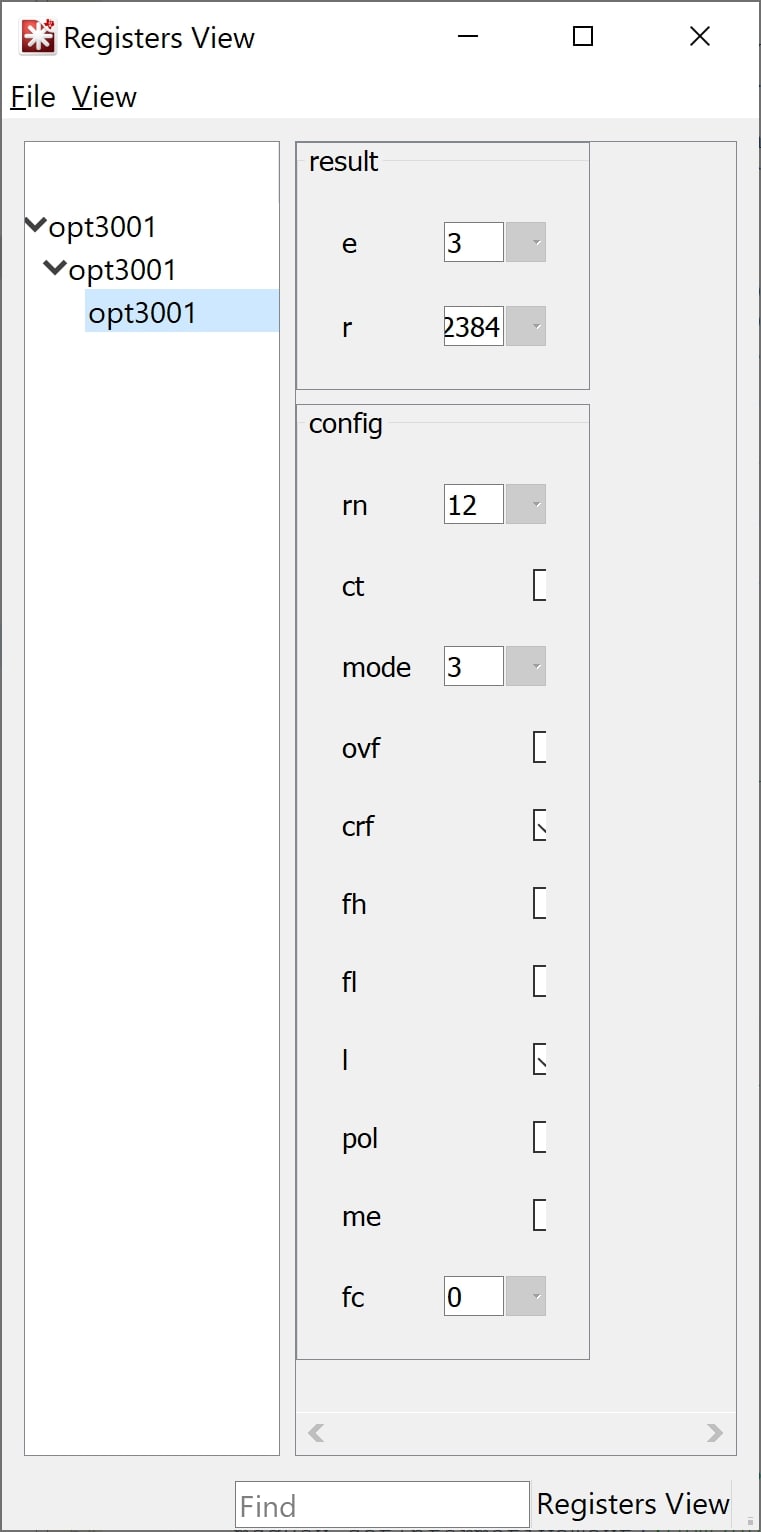Enable the pol checkbox
Image resolution: width=761 pixels, height=1532 pixels.
pos(540,1138)
